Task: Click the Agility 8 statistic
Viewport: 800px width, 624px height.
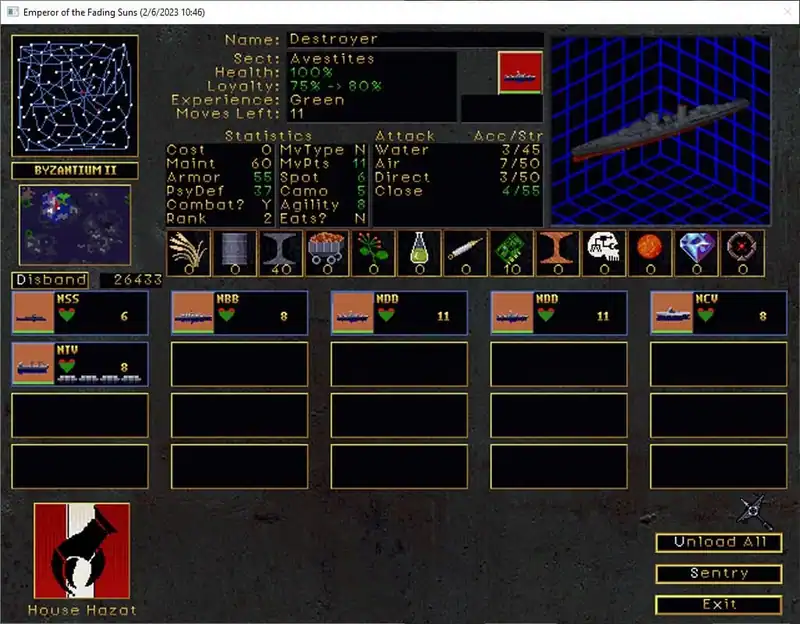Action: [323, 205]
